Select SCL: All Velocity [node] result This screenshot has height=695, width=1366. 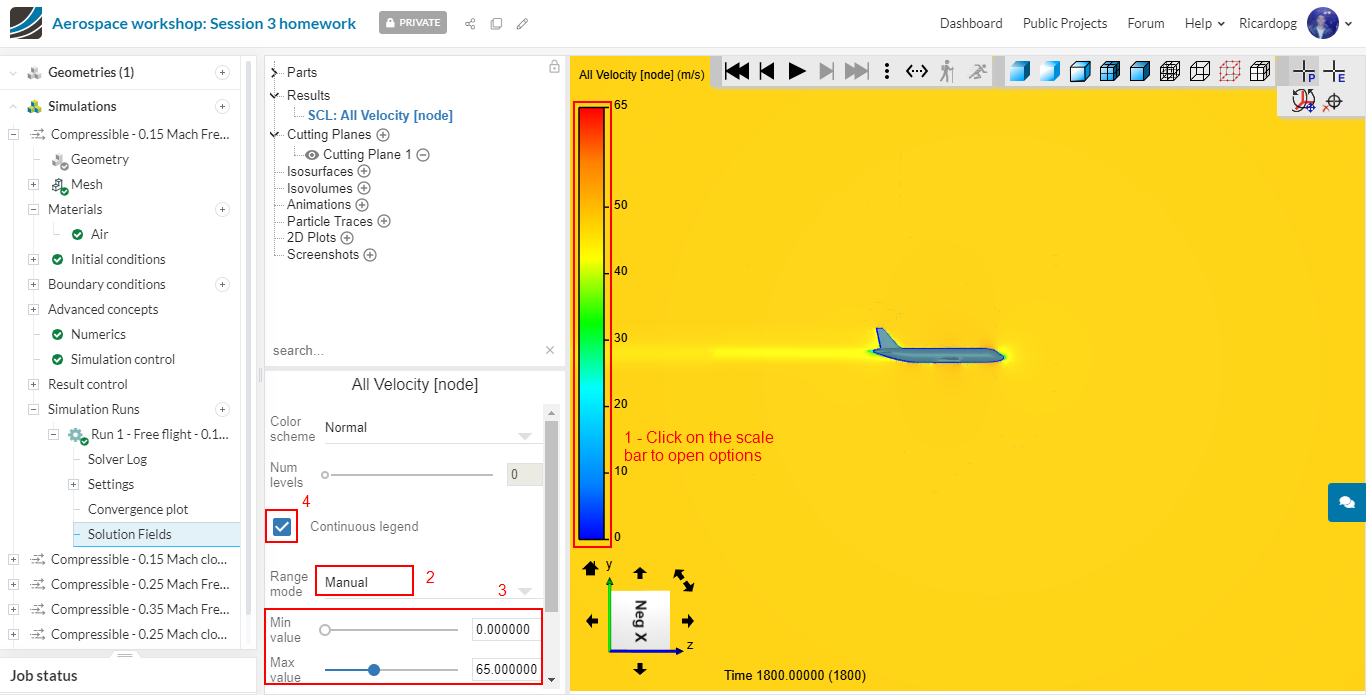tap(380, 115)
